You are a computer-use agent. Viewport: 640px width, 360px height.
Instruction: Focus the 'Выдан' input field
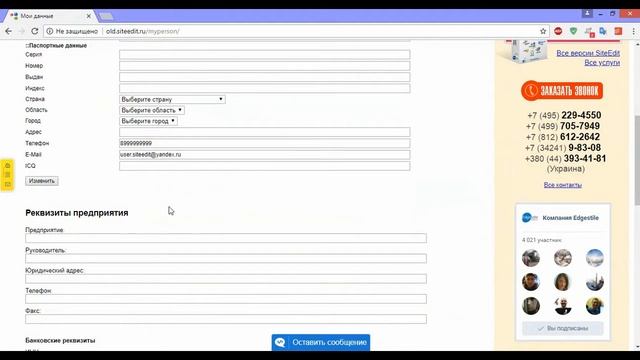(x=264, y=77)
